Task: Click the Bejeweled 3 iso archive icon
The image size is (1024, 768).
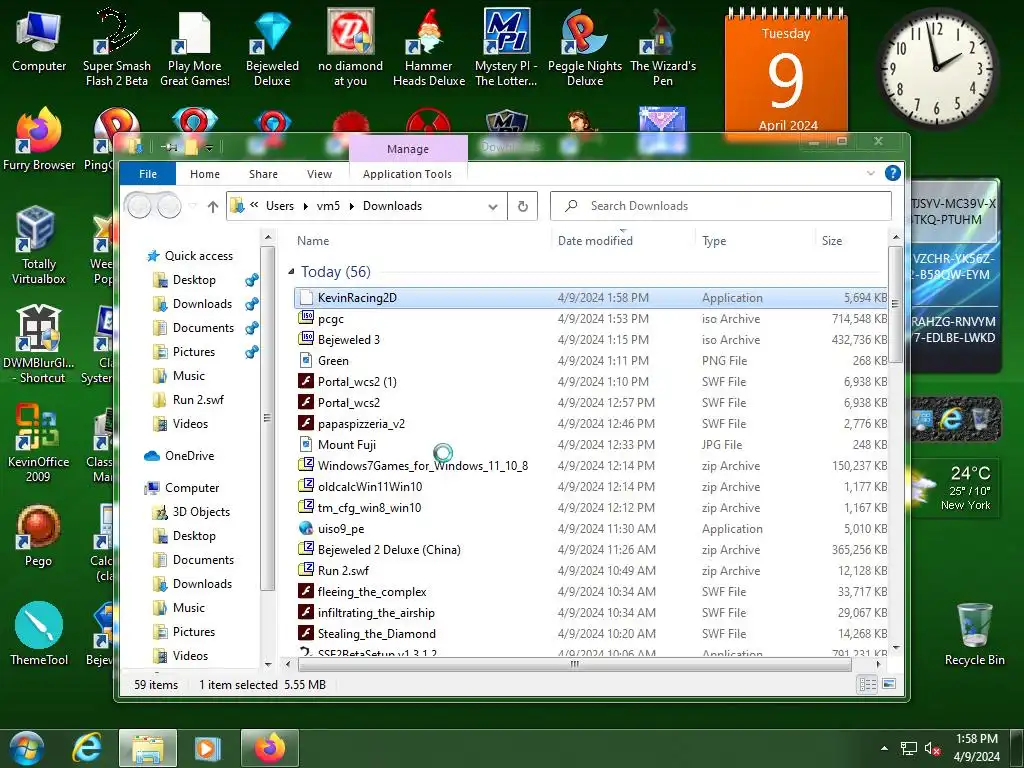Action: coord(306,339)
